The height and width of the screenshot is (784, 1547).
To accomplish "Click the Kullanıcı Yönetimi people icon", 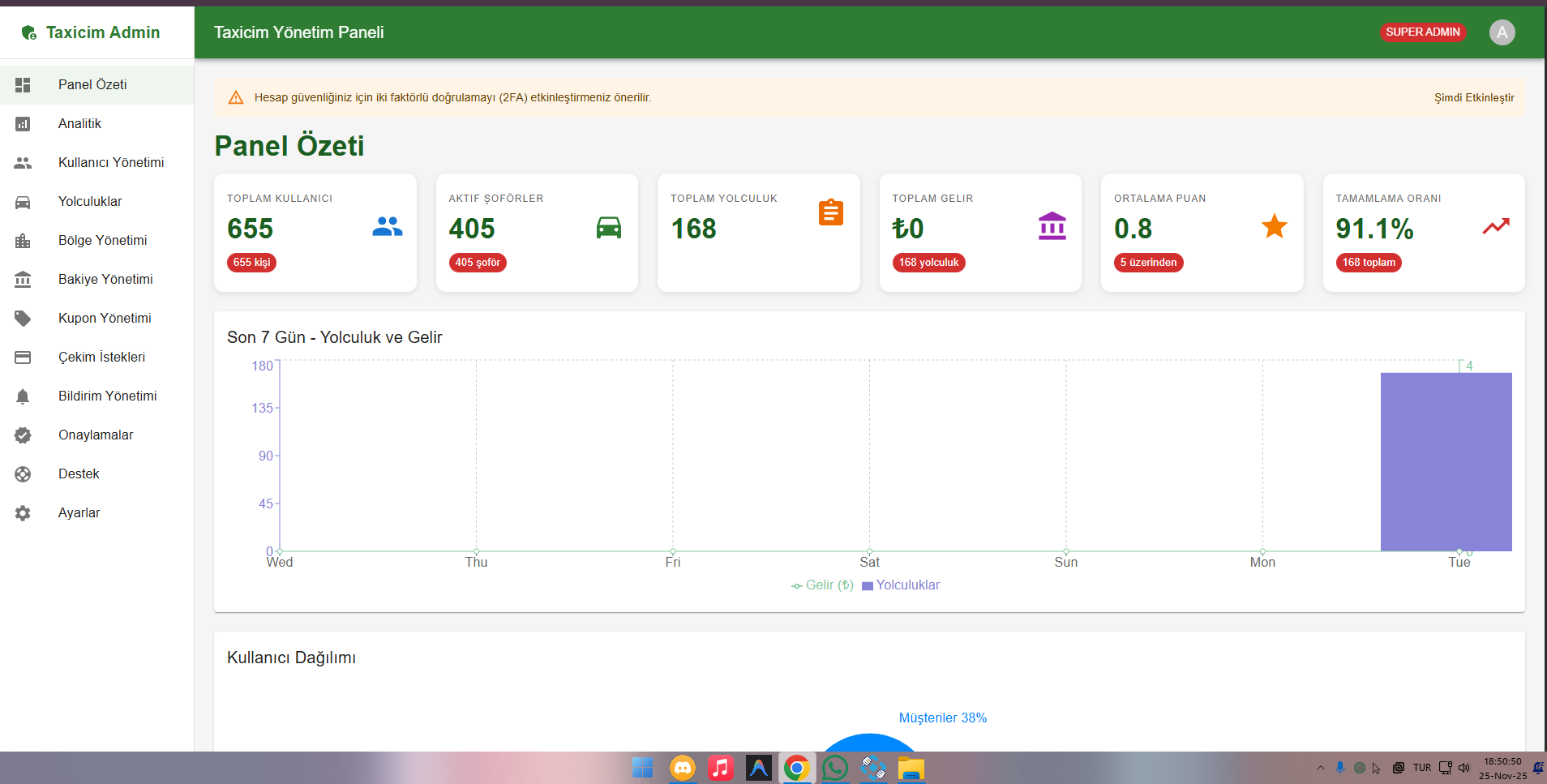I will coord(23,163).
